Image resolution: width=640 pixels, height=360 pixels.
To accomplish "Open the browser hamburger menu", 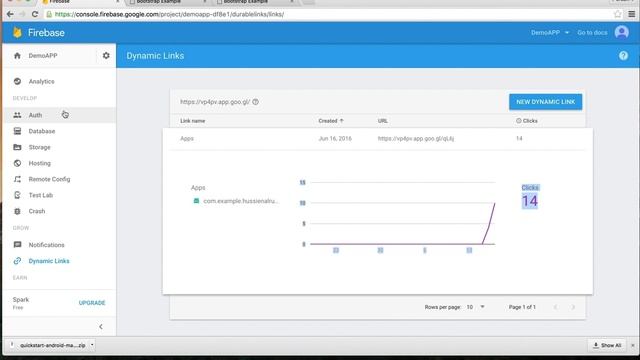I will click(x=632, y=14).
